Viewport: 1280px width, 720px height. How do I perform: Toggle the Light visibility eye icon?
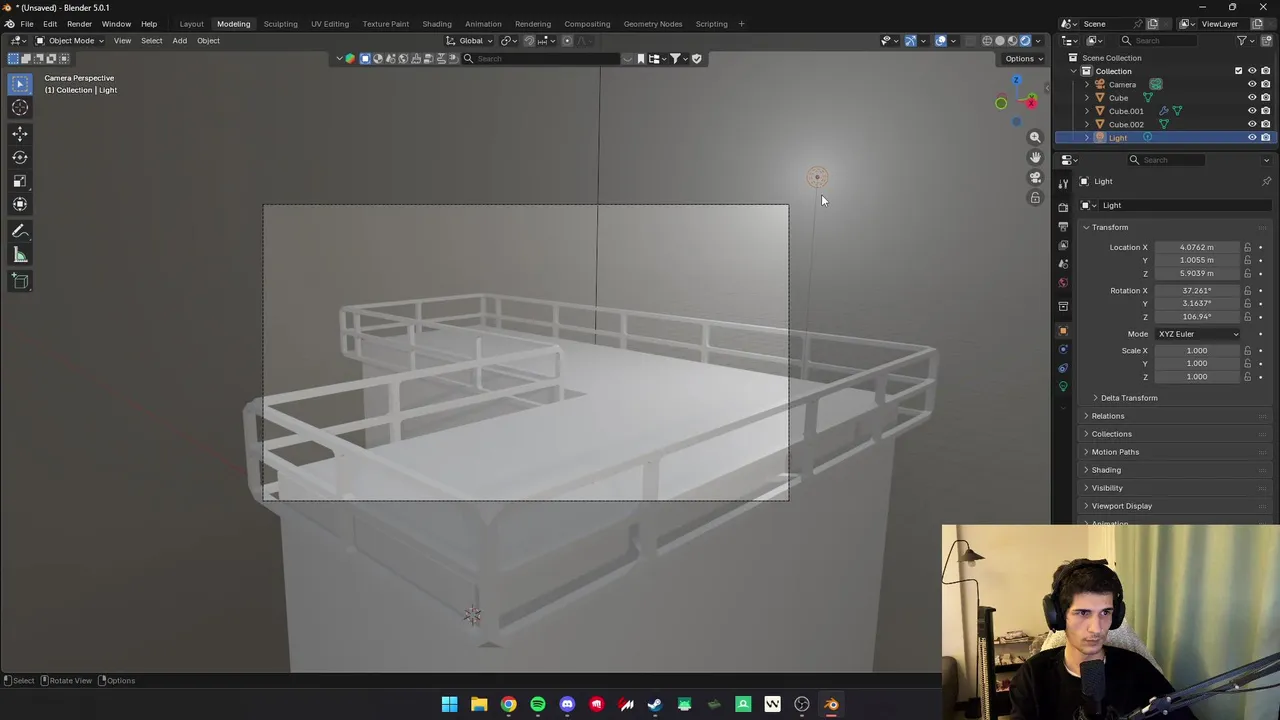1252,137
